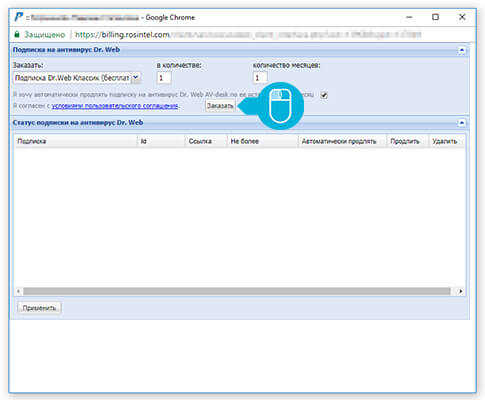Sort by the Id column header
The width and height of the screenshot is (485, 400).
[x=161, y=141]
